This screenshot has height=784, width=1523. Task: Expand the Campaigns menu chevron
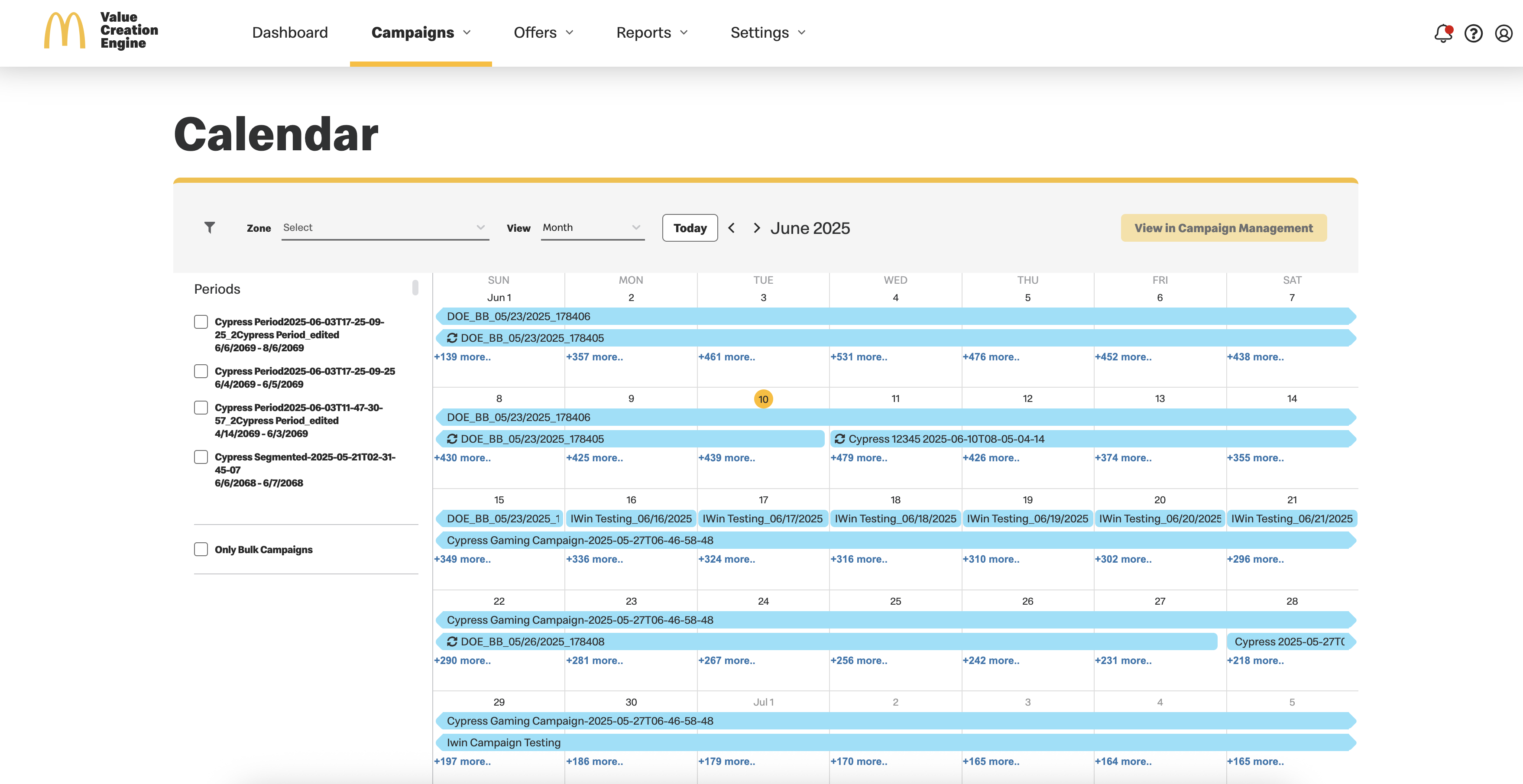pos(467,32)
